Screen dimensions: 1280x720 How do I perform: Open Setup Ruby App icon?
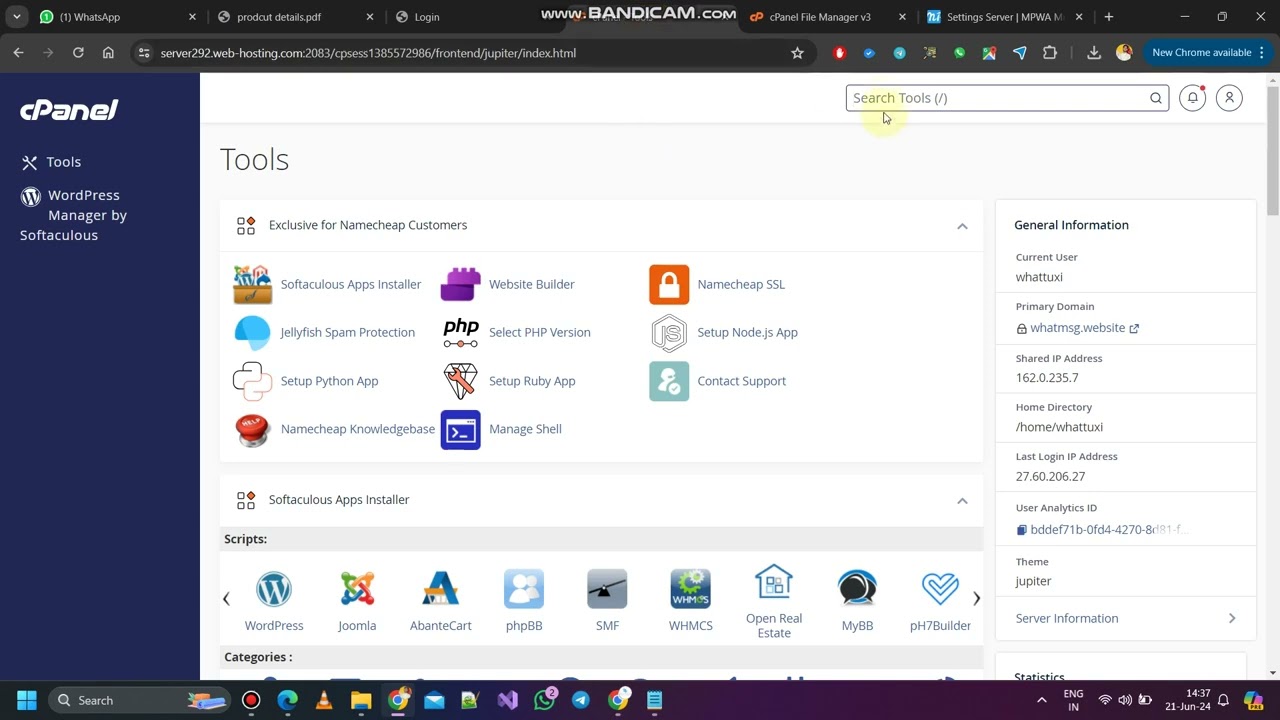[x=460, y=381]
